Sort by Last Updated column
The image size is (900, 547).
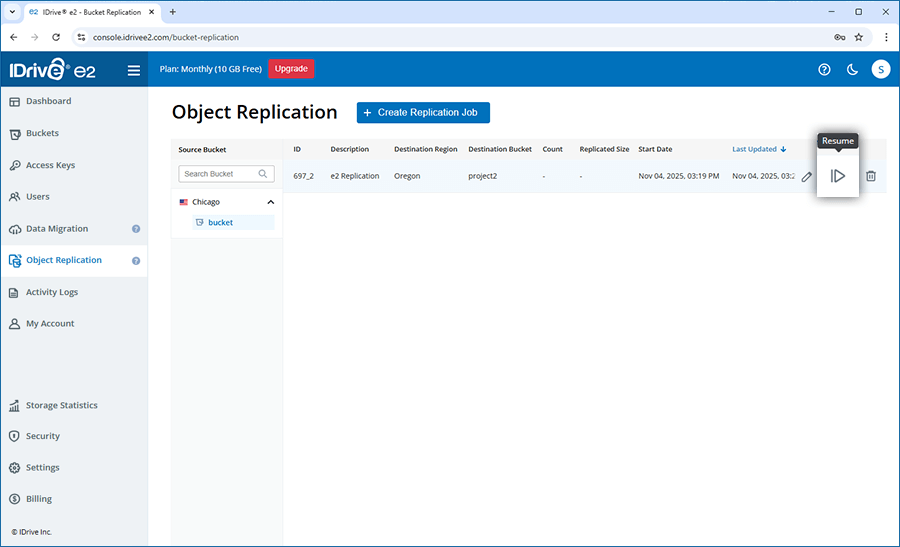(758, 149)
